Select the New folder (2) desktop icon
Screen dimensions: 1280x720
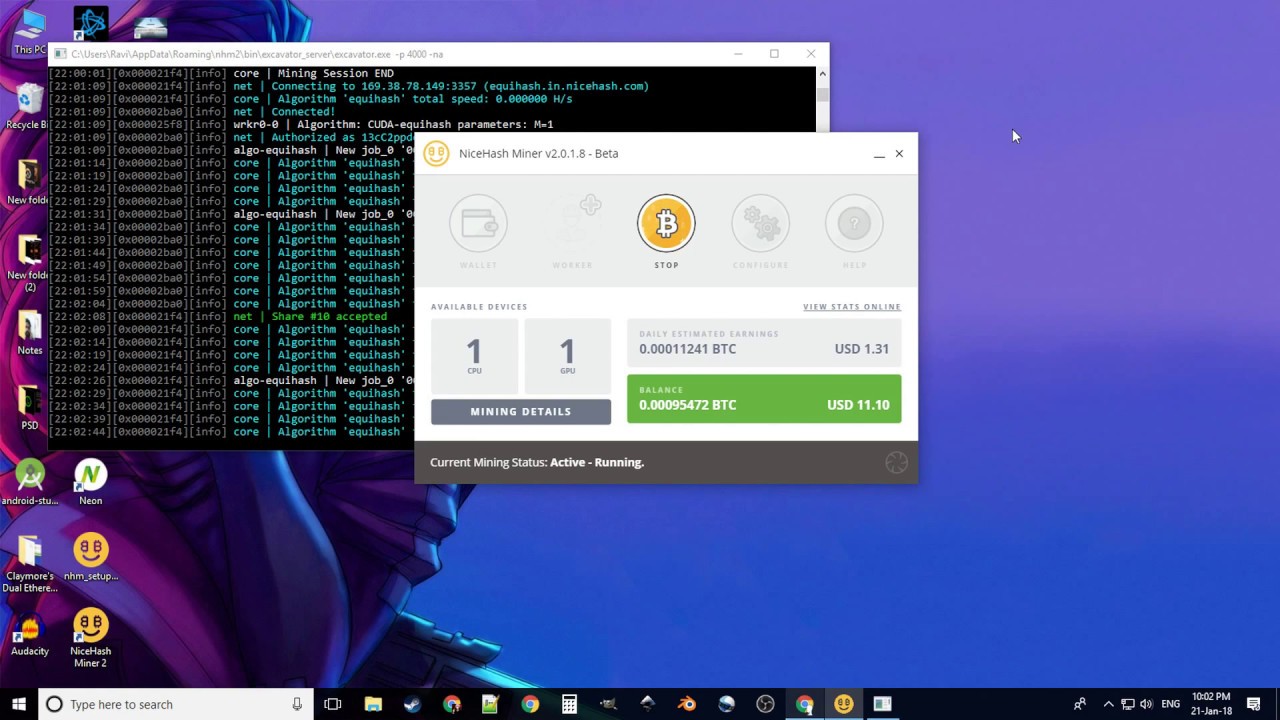[29, 264]
